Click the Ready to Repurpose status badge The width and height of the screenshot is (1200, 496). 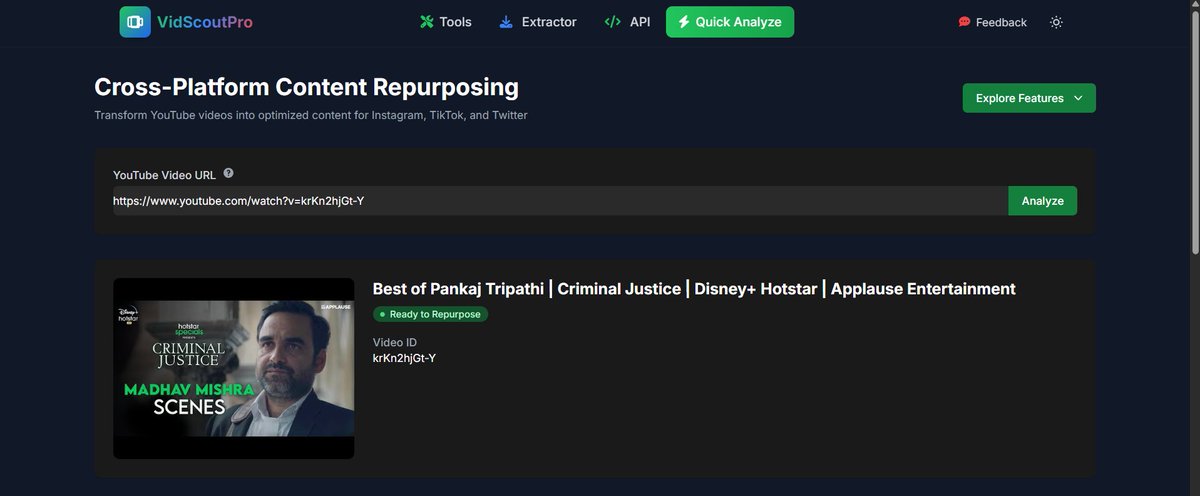430,314
